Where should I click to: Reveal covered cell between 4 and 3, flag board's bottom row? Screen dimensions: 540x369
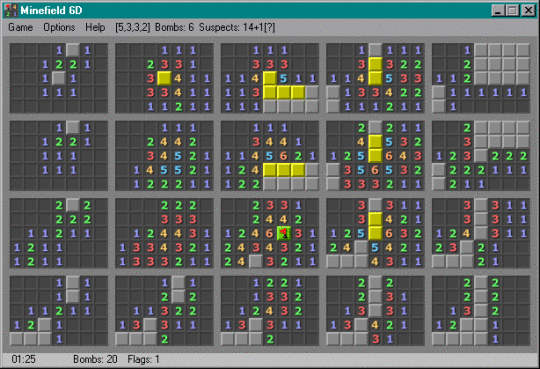click(x=256, y=262)
